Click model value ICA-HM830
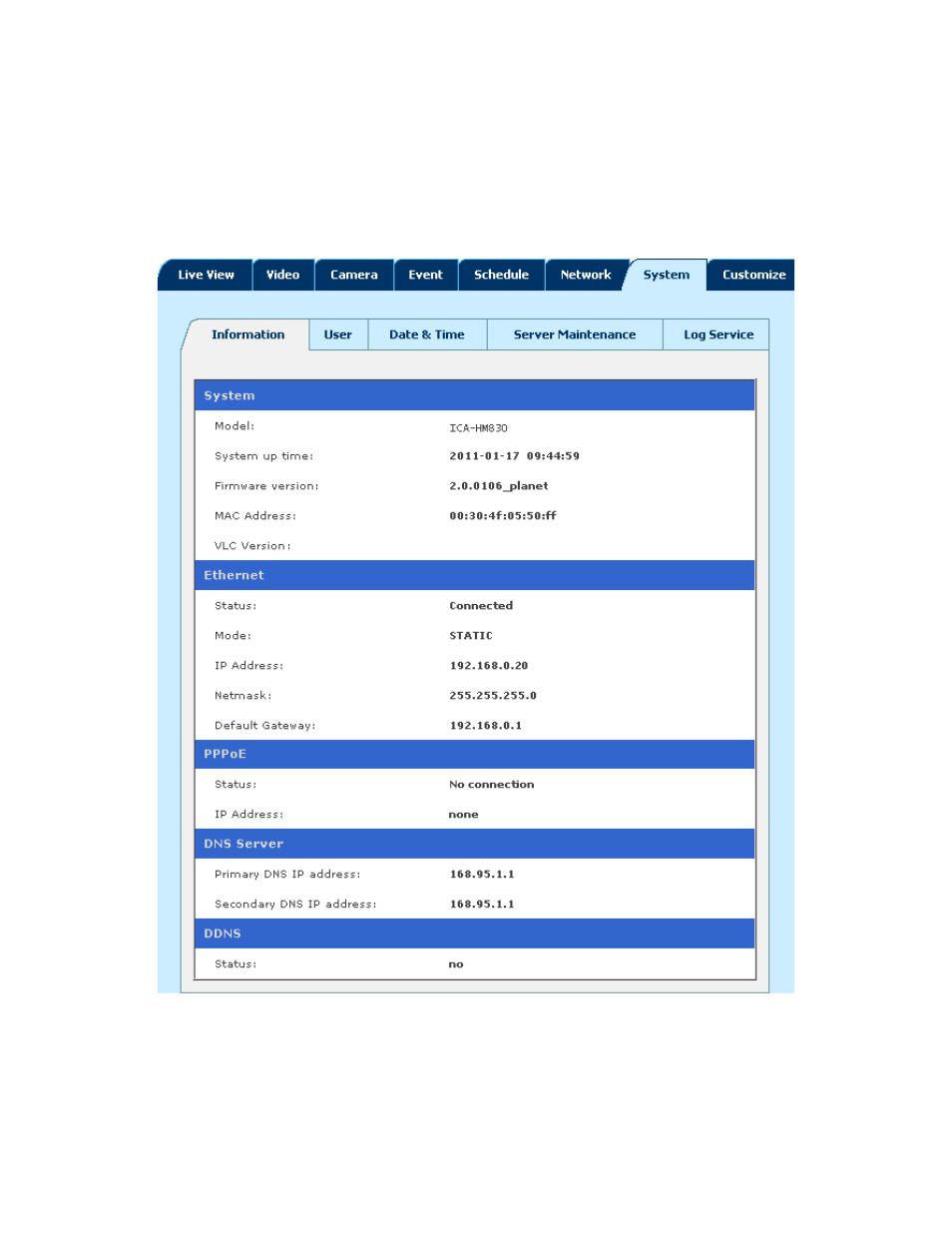This screenshot has width=952, height=1233. (478, 428)
